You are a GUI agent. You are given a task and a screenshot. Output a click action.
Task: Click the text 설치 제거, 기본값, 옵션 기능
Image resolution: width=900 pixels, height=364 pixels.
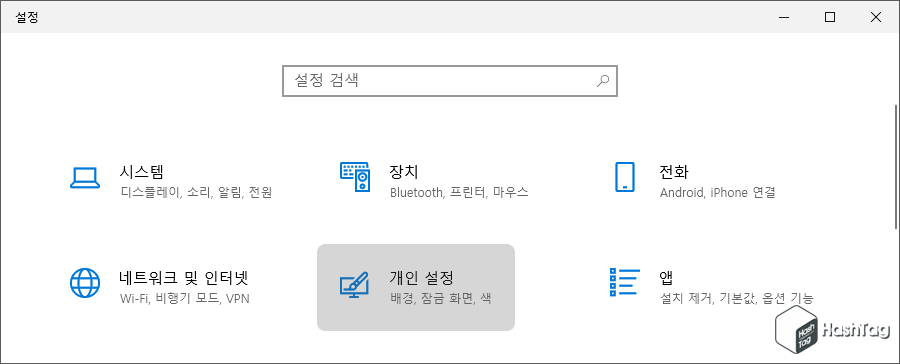pyautogui.click(x=736, y=299)
